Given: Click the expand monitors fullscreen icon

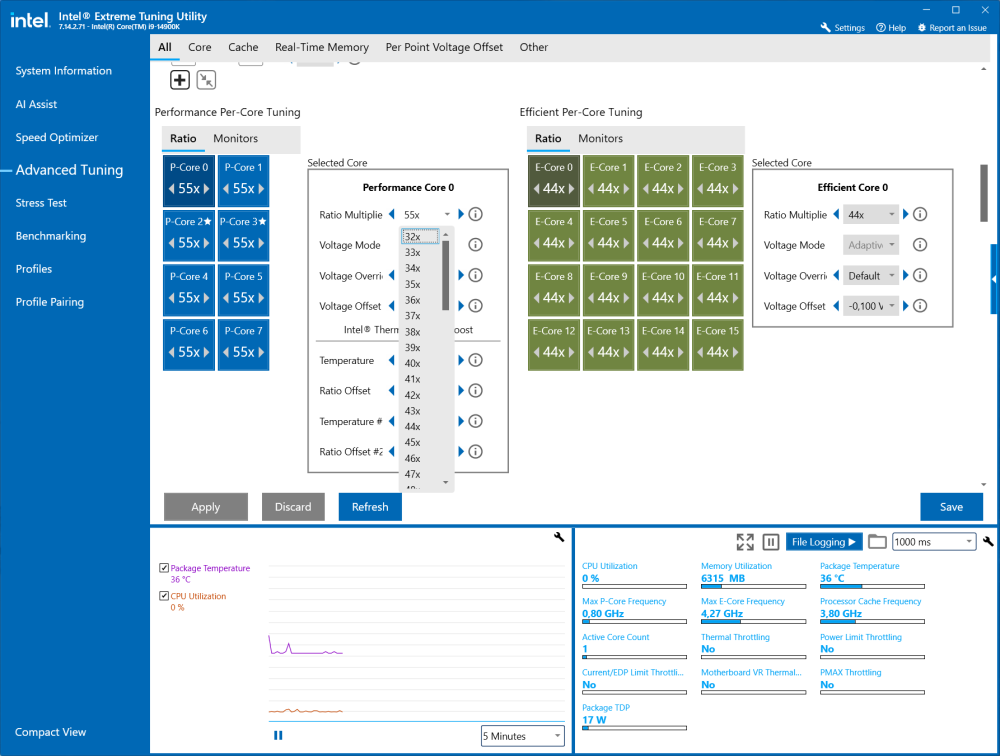Looking at the screenshot, I should [744, 542].
